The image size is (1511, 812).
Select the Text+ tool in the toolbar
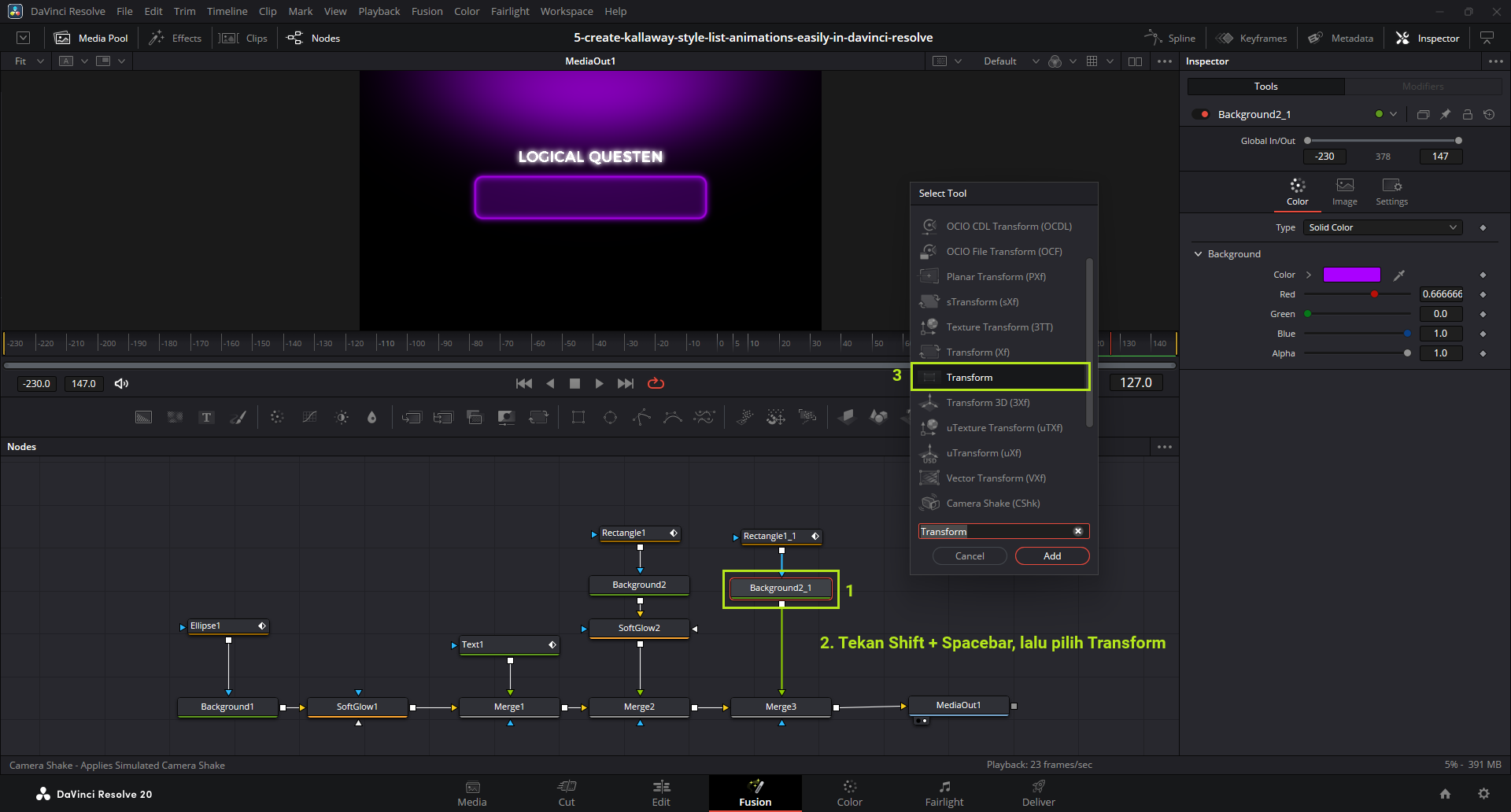(x=206, y=418)
